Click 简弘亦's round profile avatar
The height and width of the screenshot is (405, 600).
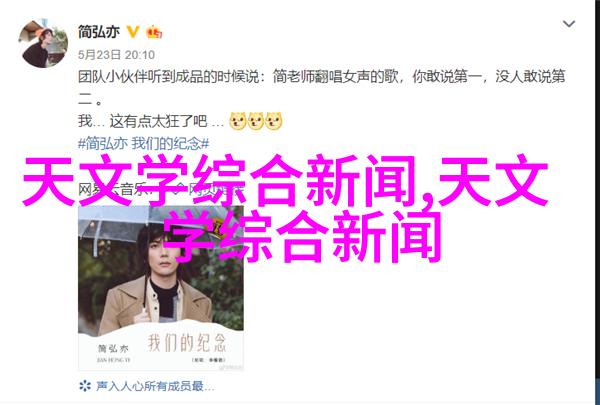[x=43, y=43]
